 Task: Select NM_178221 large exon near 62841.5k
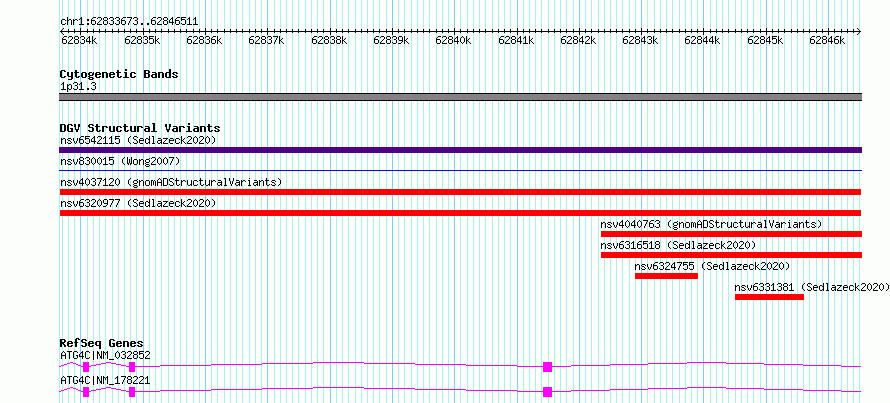[547, 392]
